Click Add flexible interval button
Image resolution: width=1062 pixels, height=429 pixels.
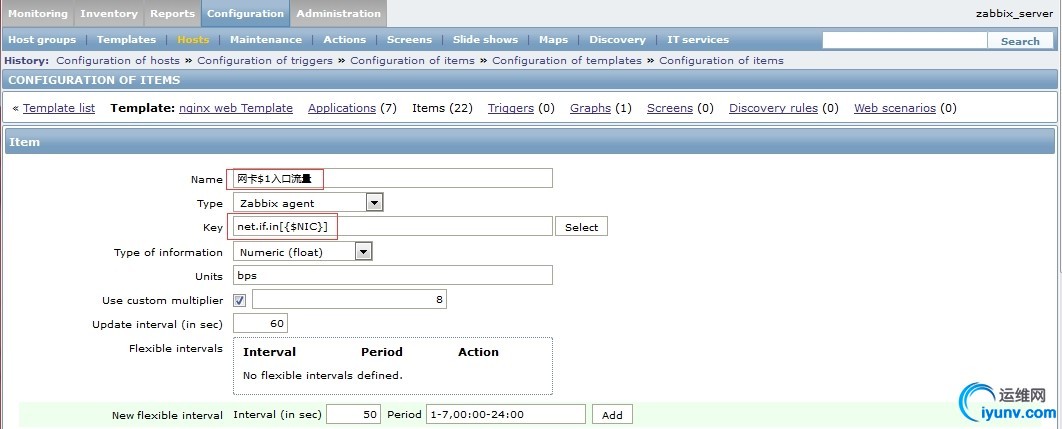(612, 414)
